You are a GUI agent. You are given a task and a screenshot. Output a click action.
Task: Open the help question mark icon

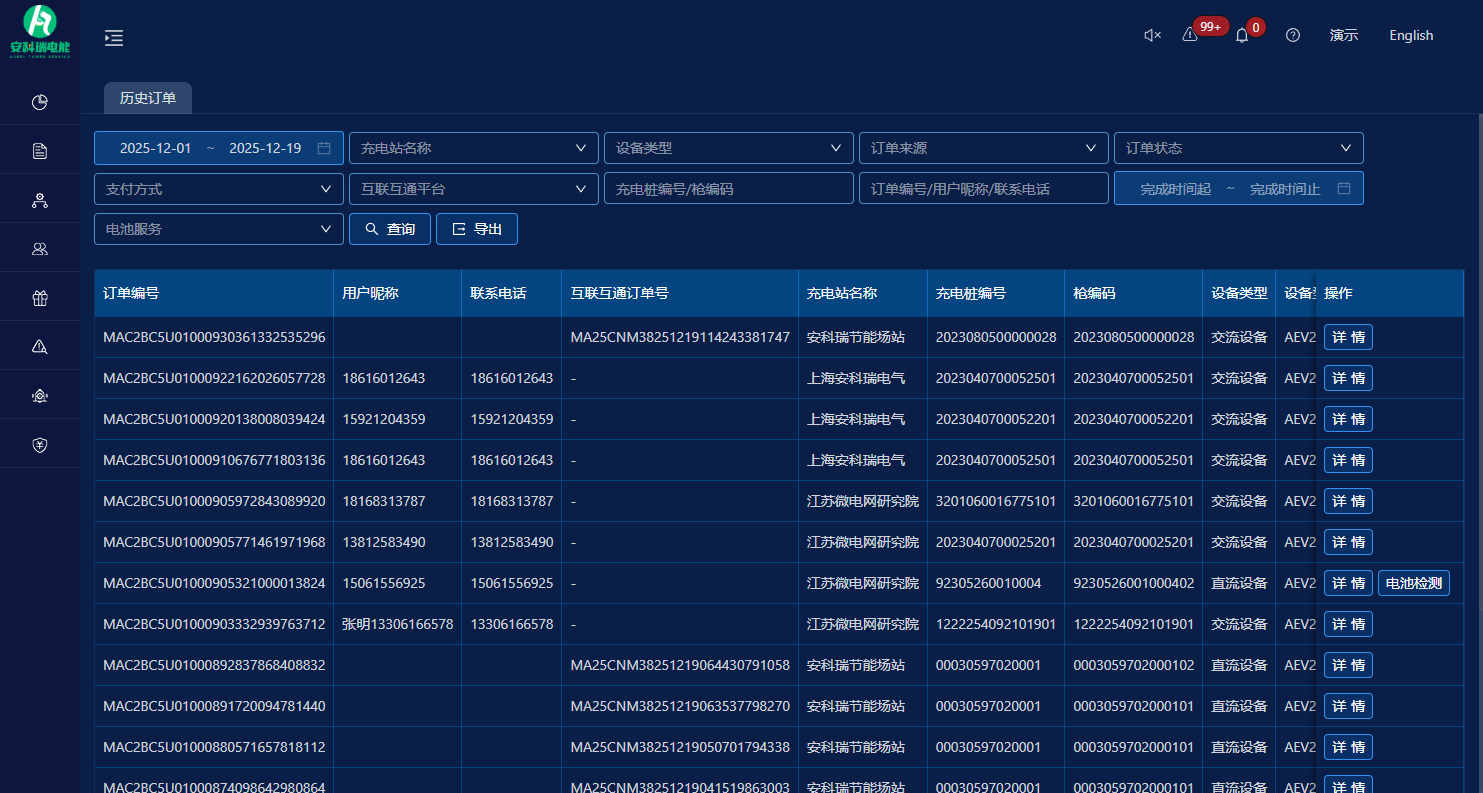(x=1293, y=35)
